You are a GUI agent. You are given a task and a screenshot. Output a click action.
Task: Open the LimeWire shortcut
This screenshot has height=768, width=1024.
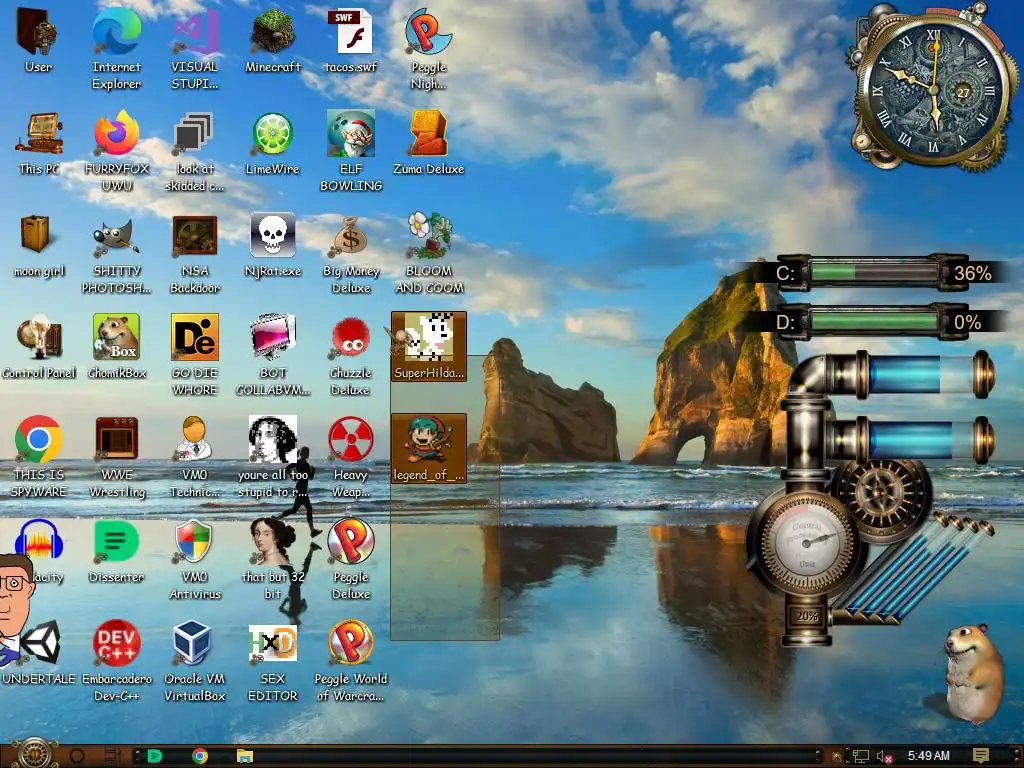click(x=273, y=144)
